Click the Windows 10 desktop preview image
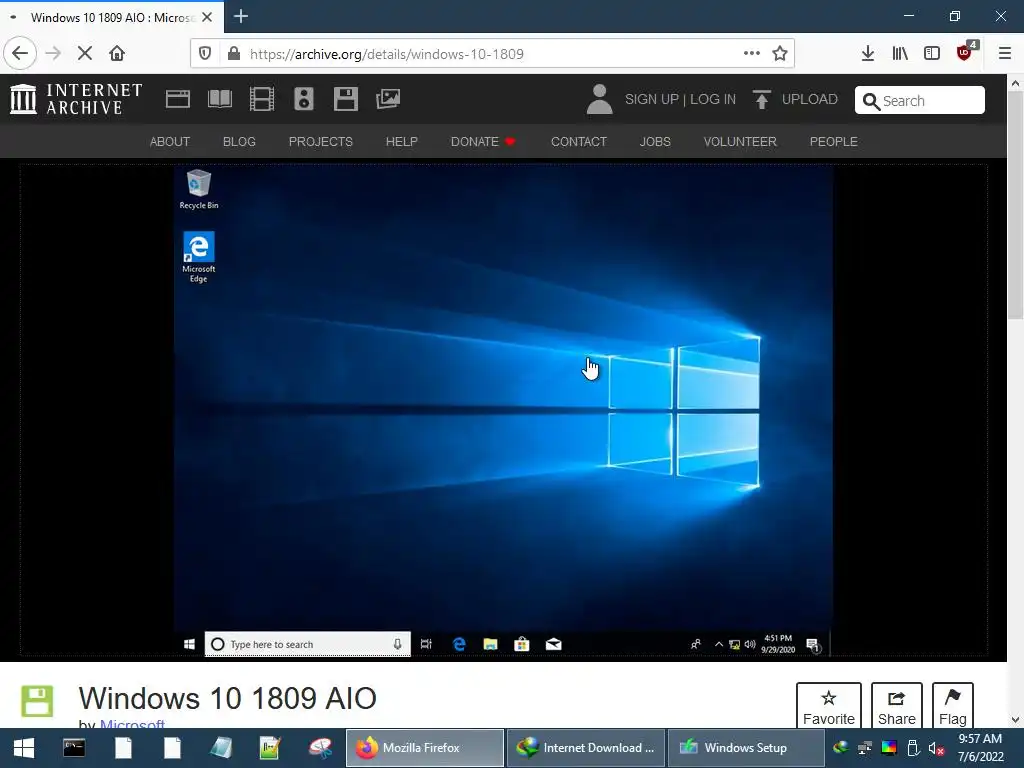Image resolution: width=1024 pixels, height=768 pixels. [x=504, y=410]
